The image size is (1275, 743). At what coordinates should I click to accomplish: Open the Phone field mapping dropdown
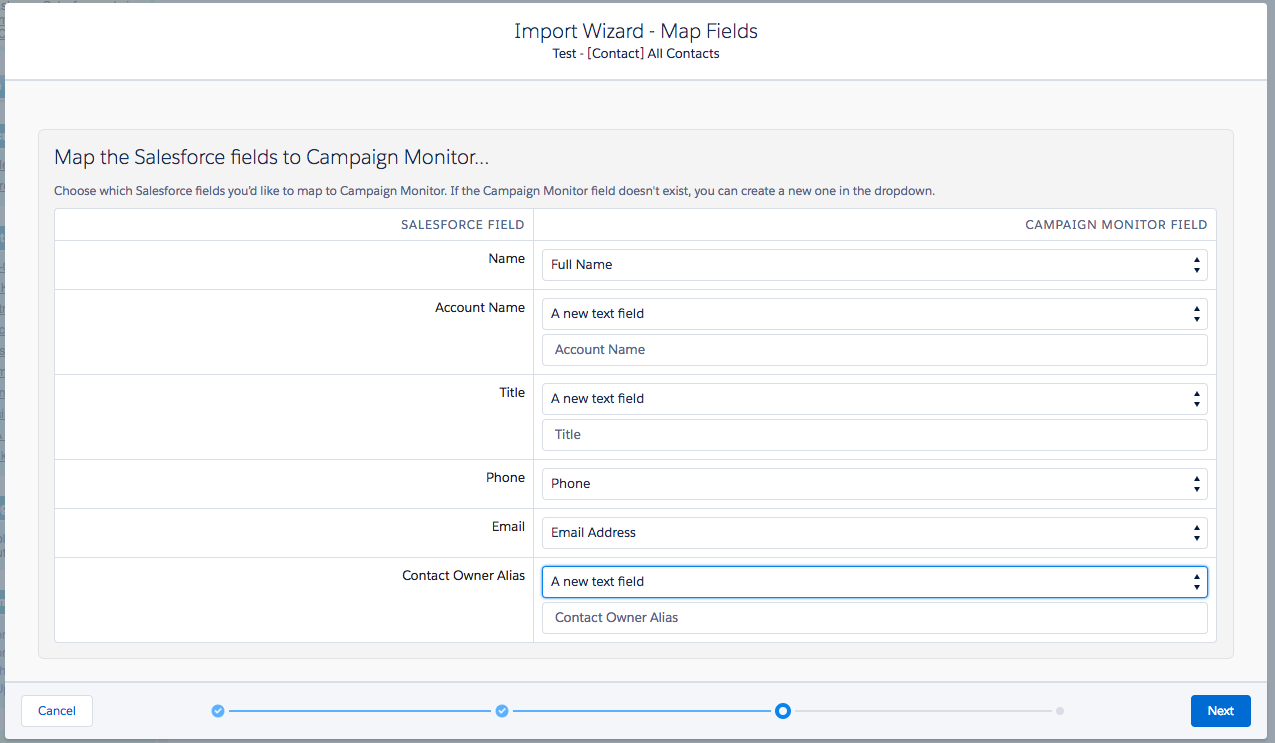[x=874, y=484]
